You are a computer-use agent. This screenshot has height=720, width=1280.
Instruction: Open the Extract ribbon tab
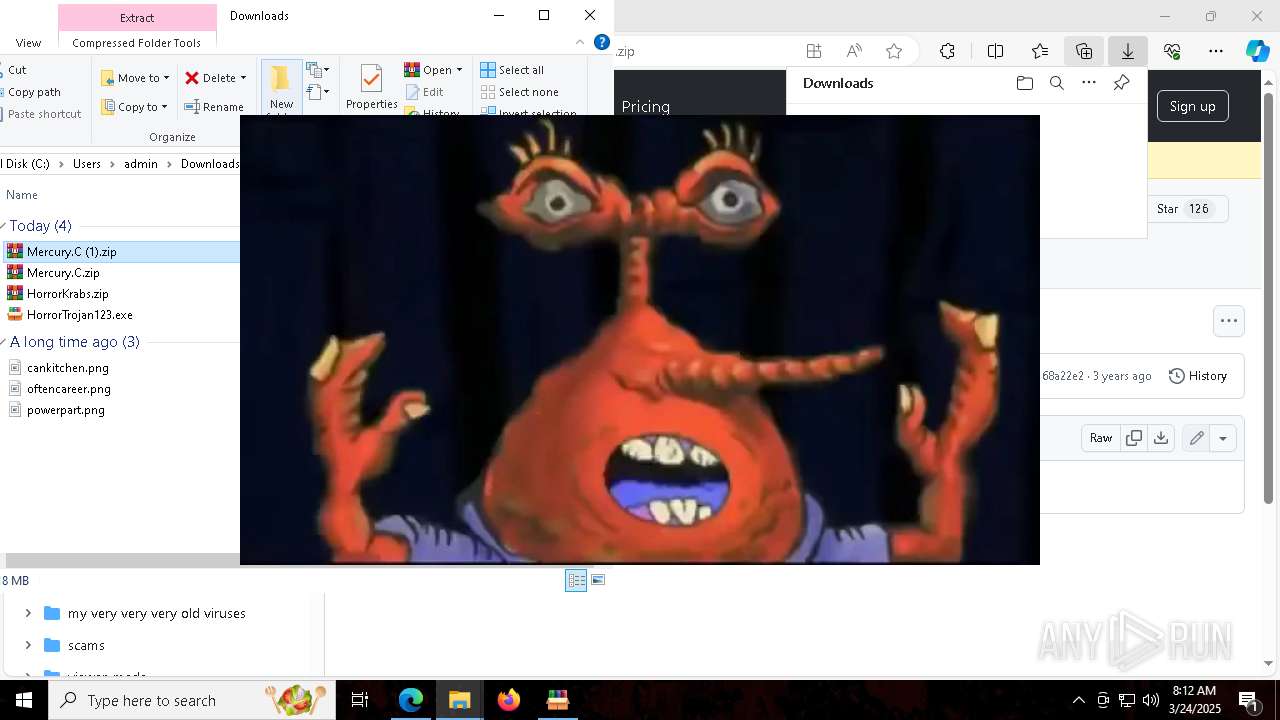click(x=137, y=17)
